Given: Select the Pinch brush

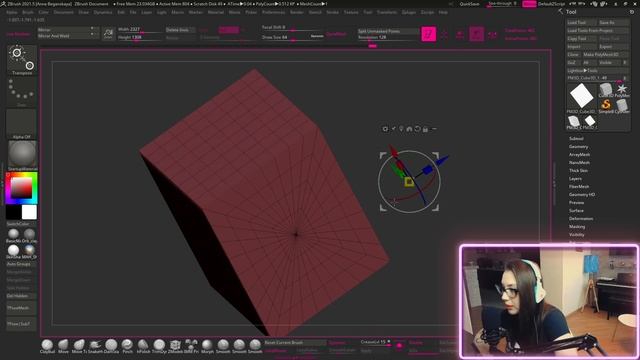Looking at the screenshot, I should (x=127, y=345).
